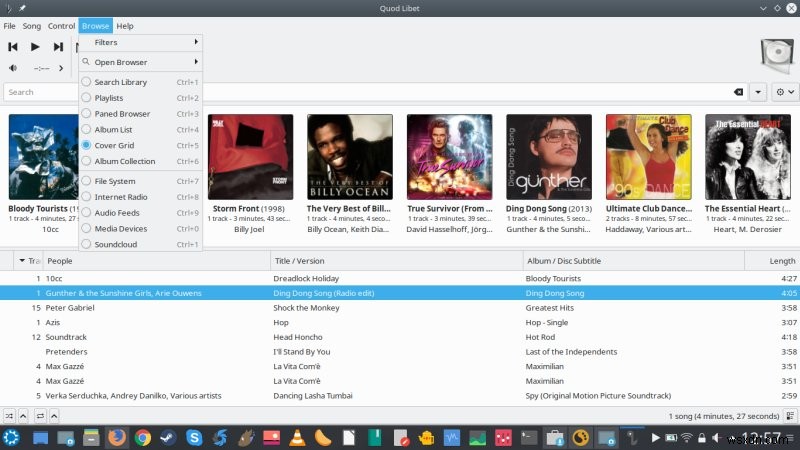Skip to the next track
The width and height of the screenshot is (800, 450).
pyautogui.click(x=58, y=47)
